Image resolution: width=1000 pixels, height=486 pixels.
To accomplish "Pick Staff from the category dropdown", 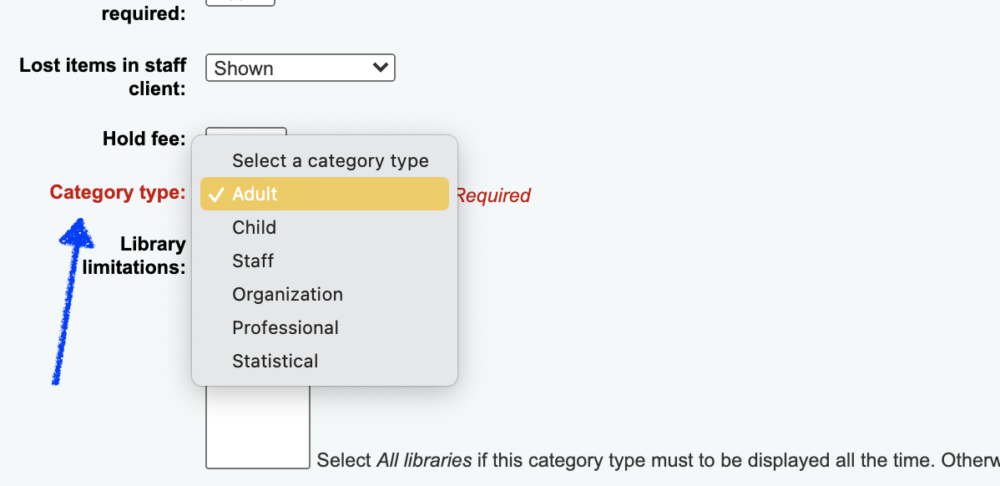I will point(253,261).
